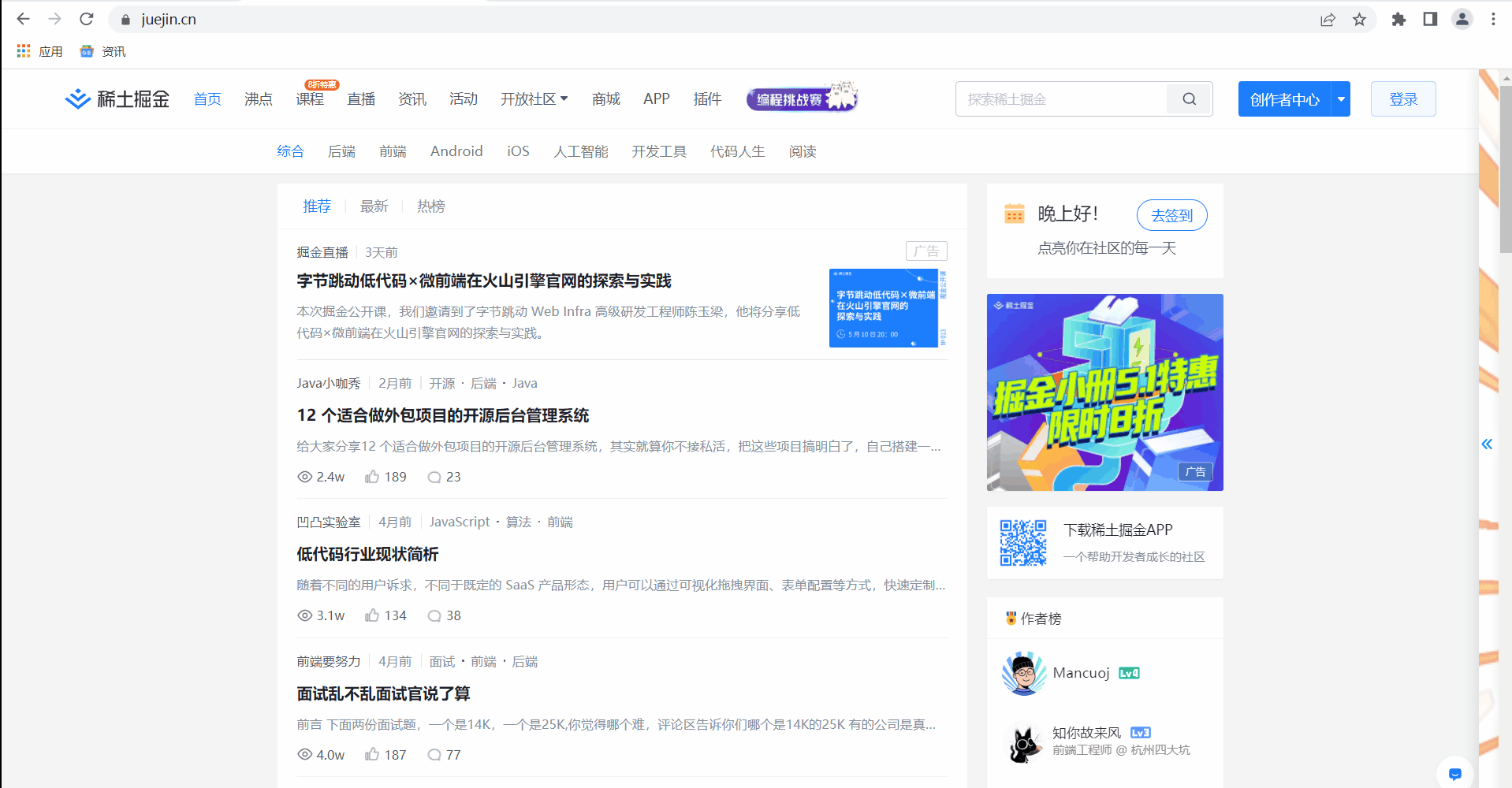Image resolution: width=1512 pixels, height=788 pixels.
Task: Select the 阅读 category tab
Action: coord(803,151)
